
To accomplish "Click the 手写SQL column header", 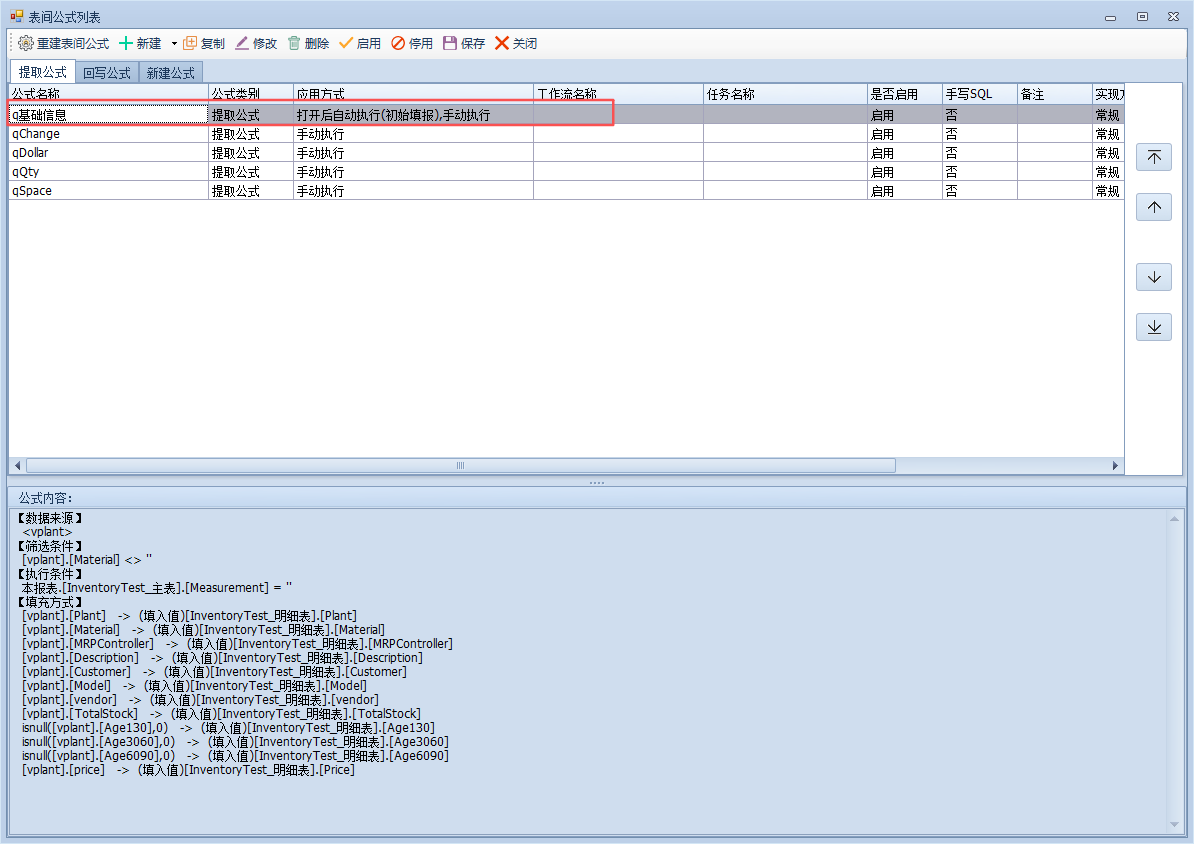I will point(979,94).
